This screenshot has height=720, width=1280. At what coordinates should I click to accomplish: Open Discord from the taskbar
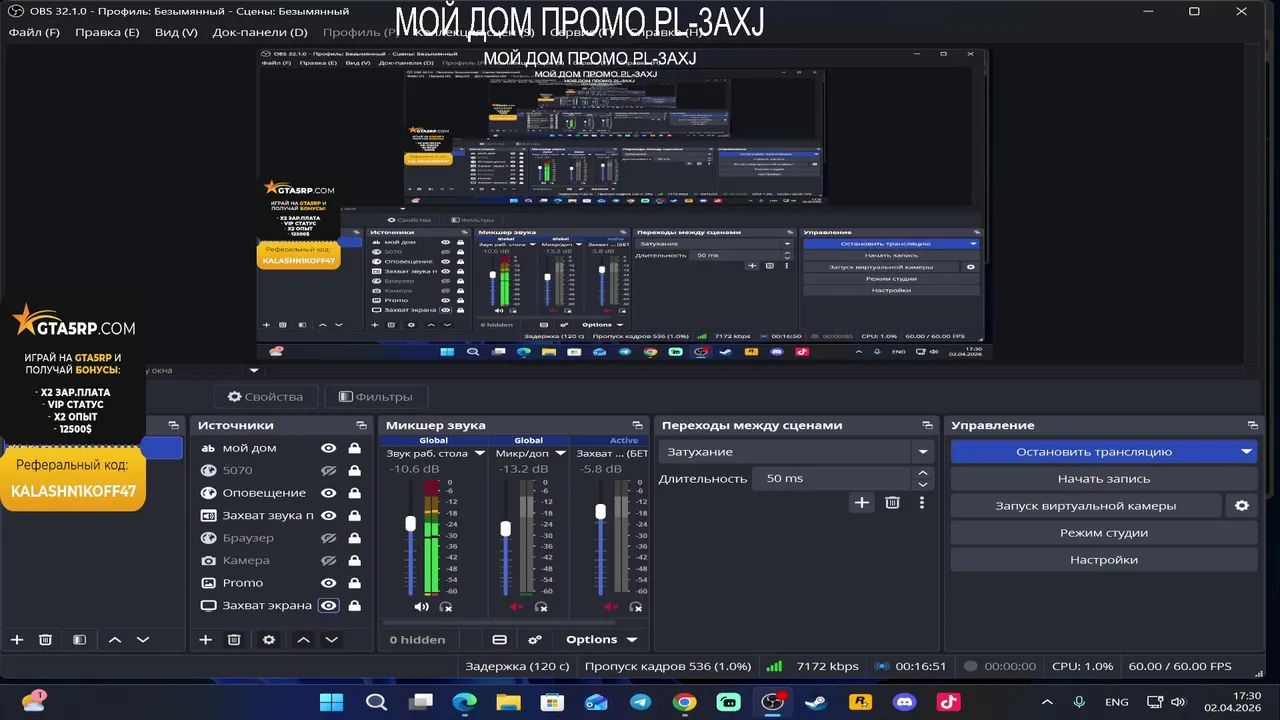tap(904, 702)
